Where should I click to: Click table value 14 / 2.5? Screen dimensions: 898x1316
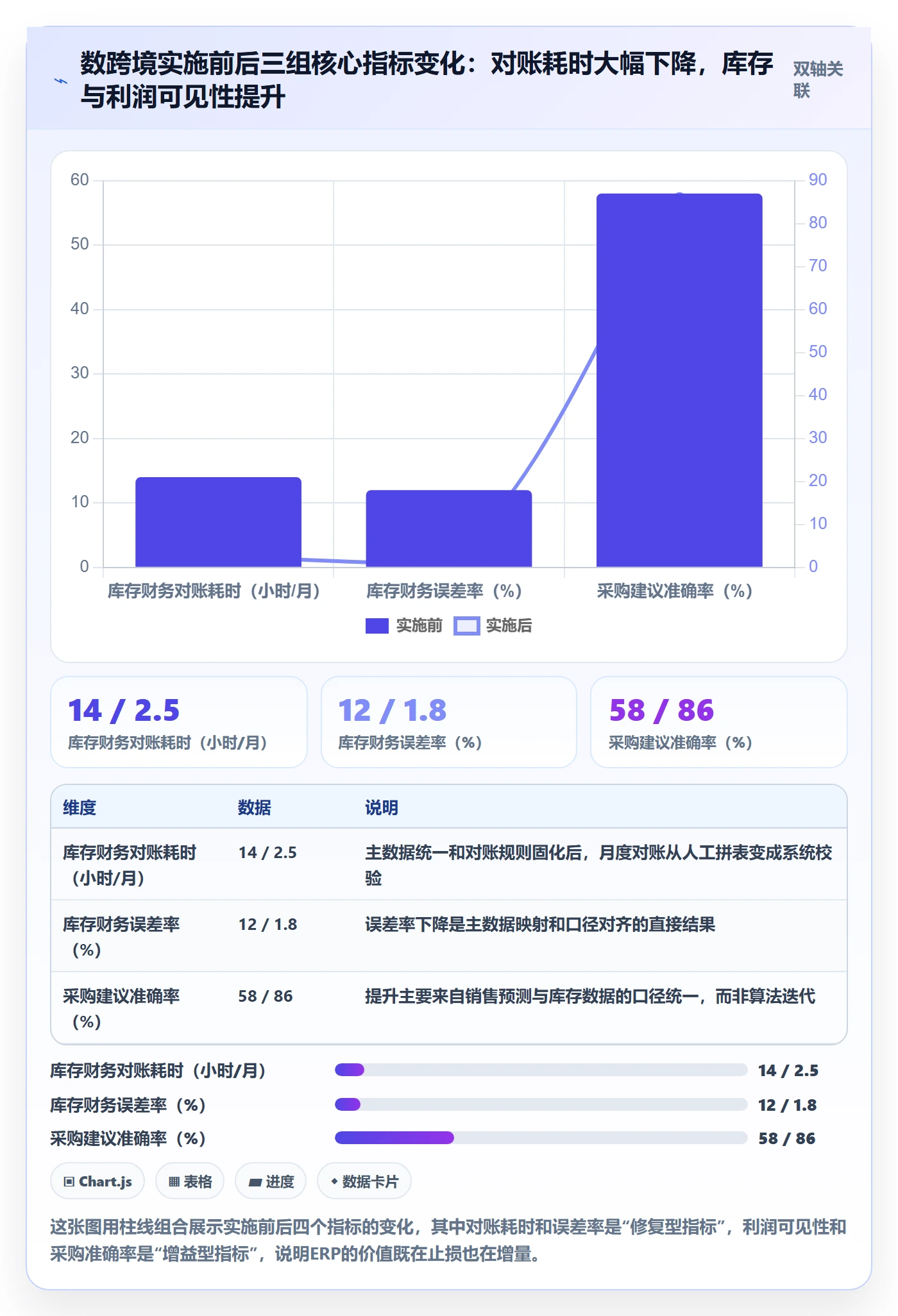(x=267, y=852)
